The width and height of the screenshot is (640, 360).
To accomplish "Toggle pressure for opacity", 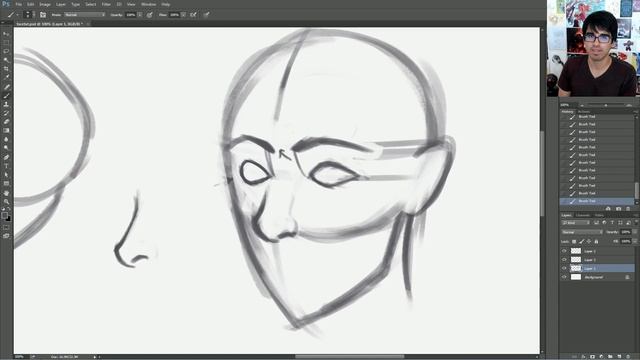I will (150, 15).
